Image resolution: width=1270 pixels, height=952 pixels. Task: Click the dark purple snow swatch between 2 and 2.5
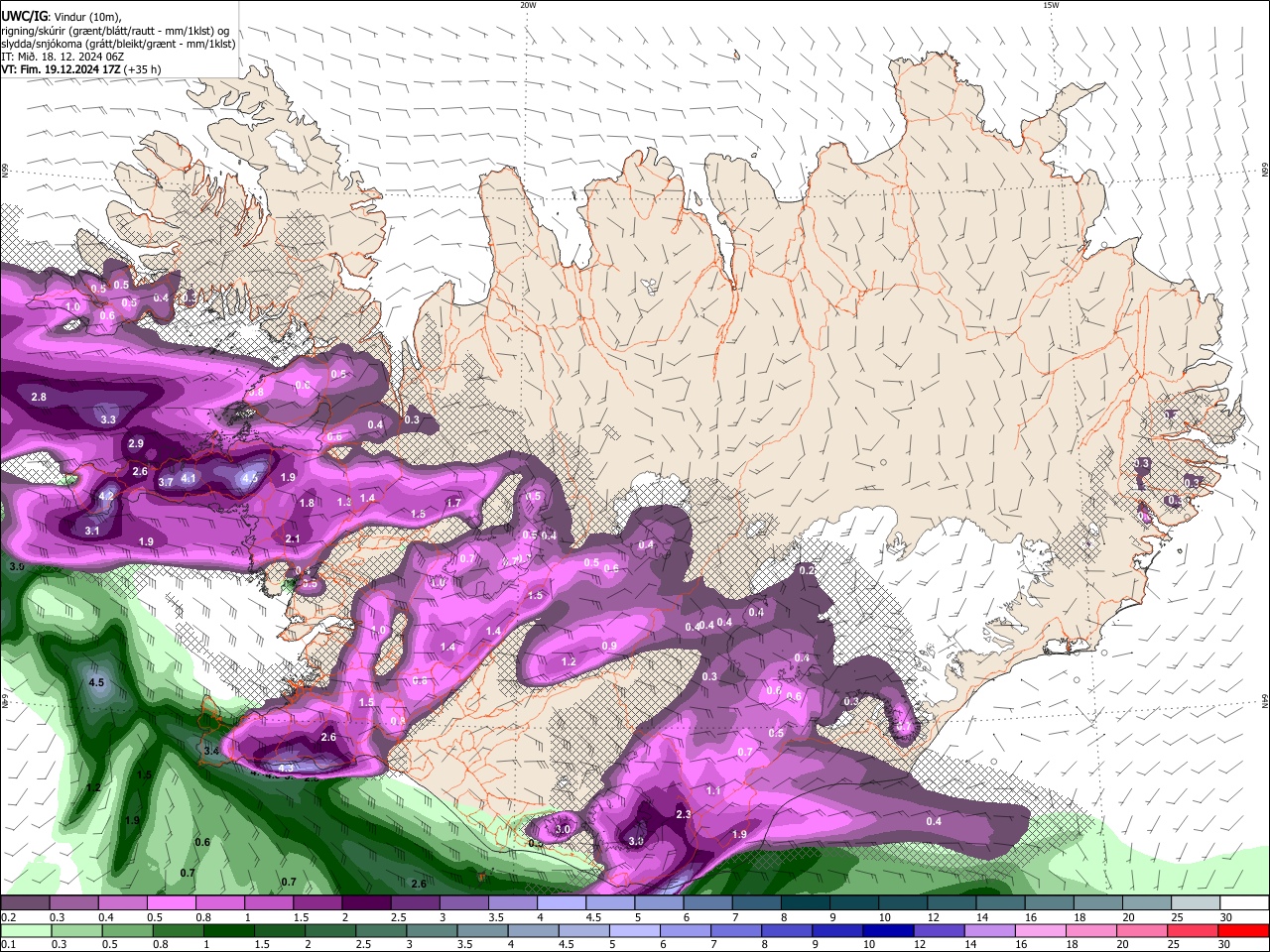point(366,903)
